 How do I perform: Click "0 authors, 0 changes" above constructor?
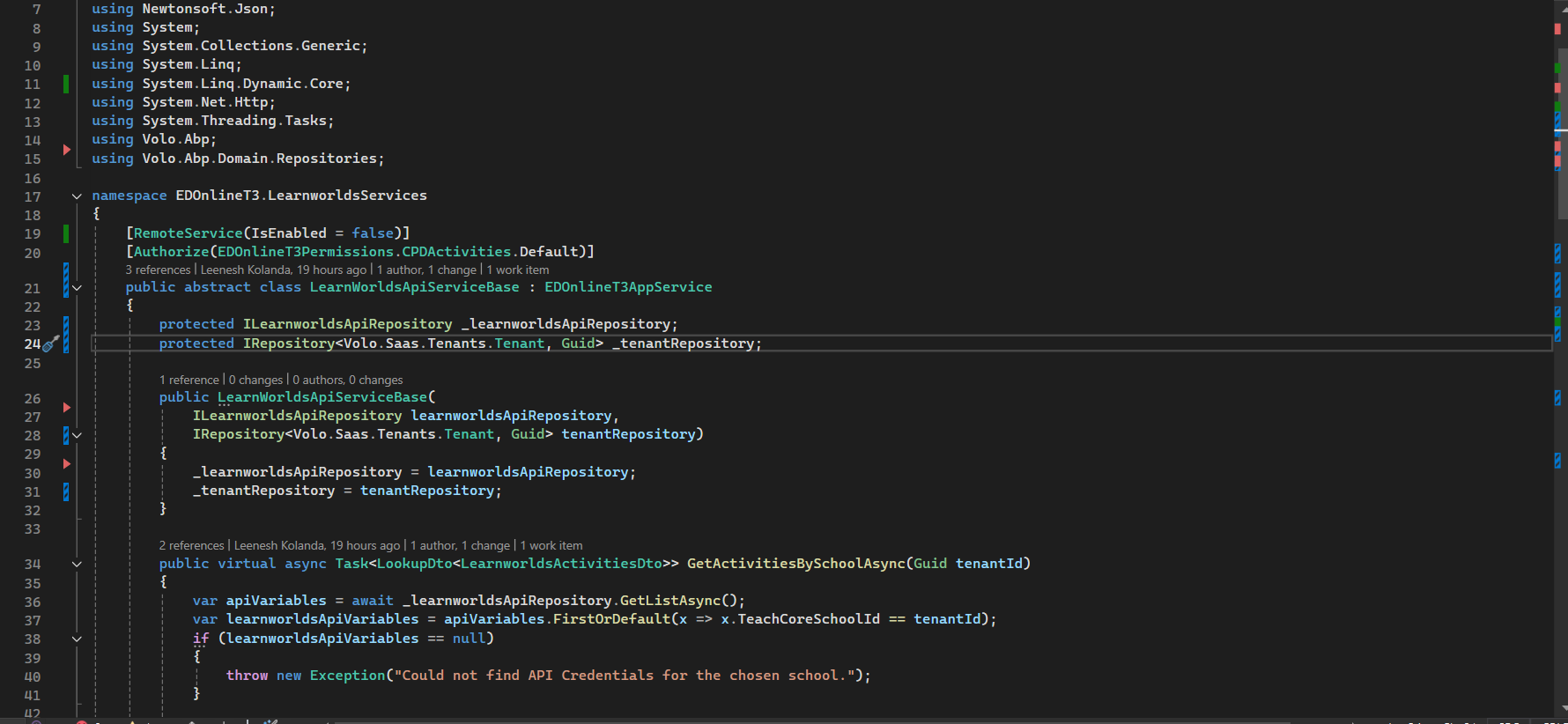point(347,380)
